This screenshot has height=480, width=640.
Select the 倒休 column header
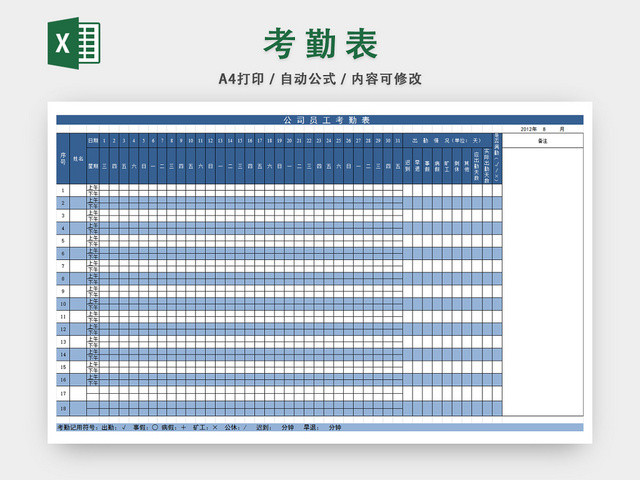[x=457, y=166]
